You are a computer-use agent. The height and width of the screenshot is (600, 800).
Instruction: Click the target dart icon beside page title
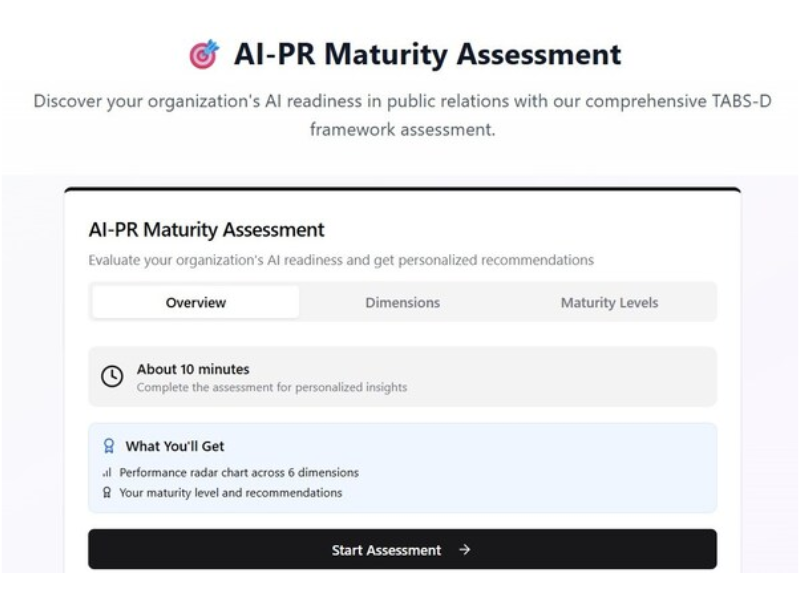point(204,54)
